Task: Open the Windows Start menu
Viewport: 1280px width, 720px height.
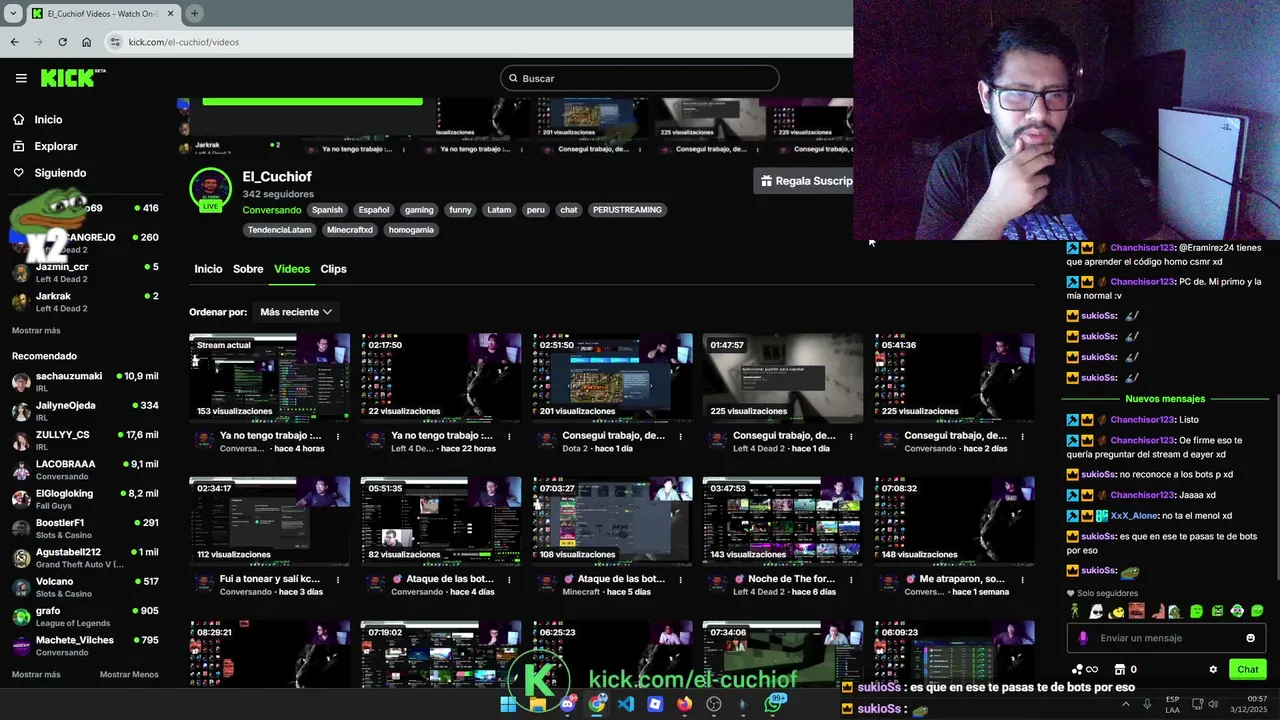Action: click(508, 704)
